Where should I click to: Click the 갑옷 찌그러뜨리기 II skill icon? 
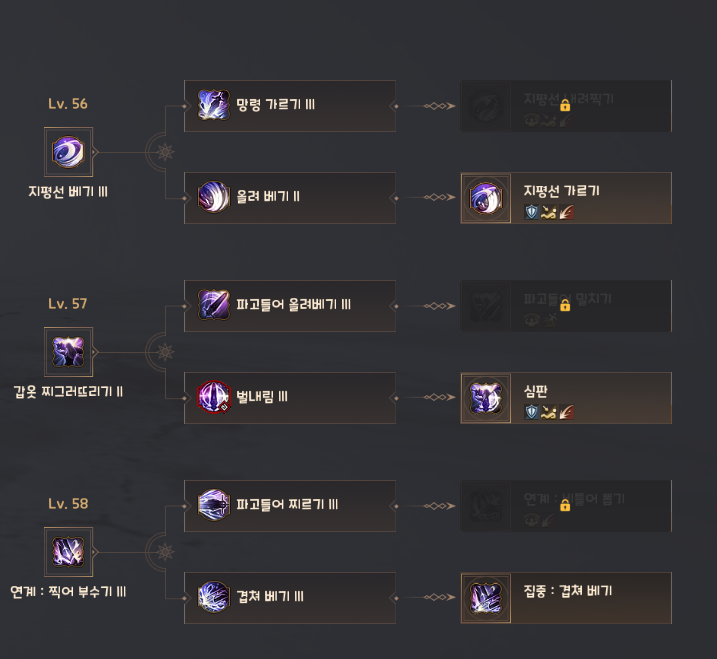pos(69,352)
